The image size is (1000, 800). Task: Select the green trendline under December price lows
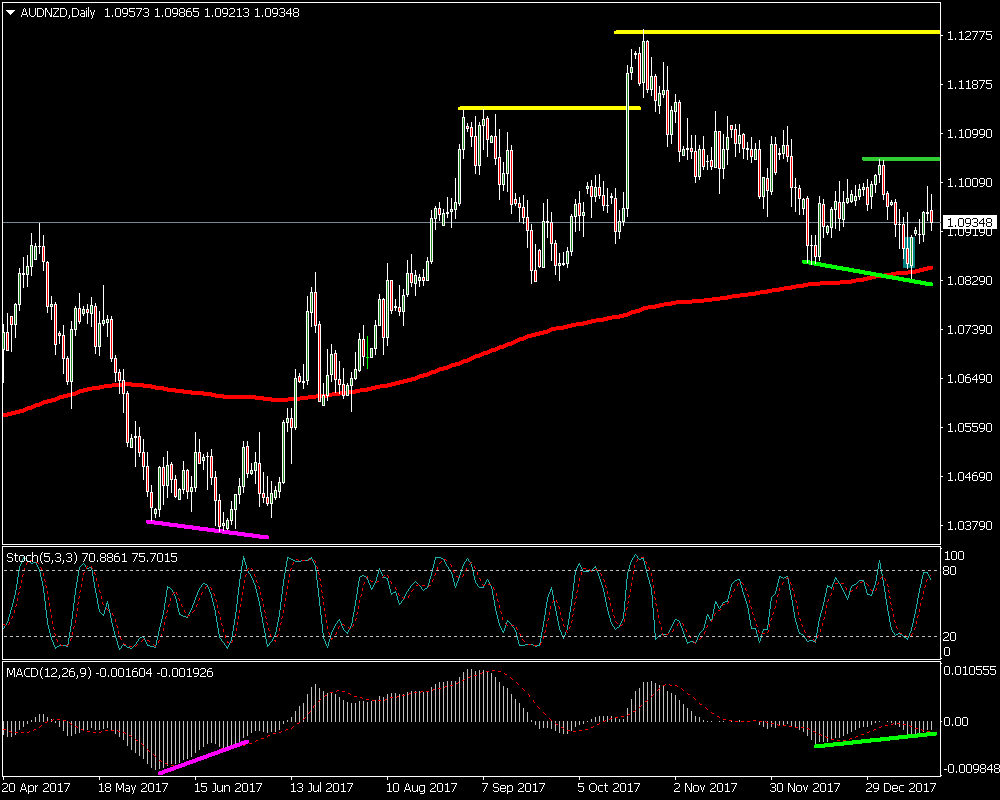[x=866, y=272]
